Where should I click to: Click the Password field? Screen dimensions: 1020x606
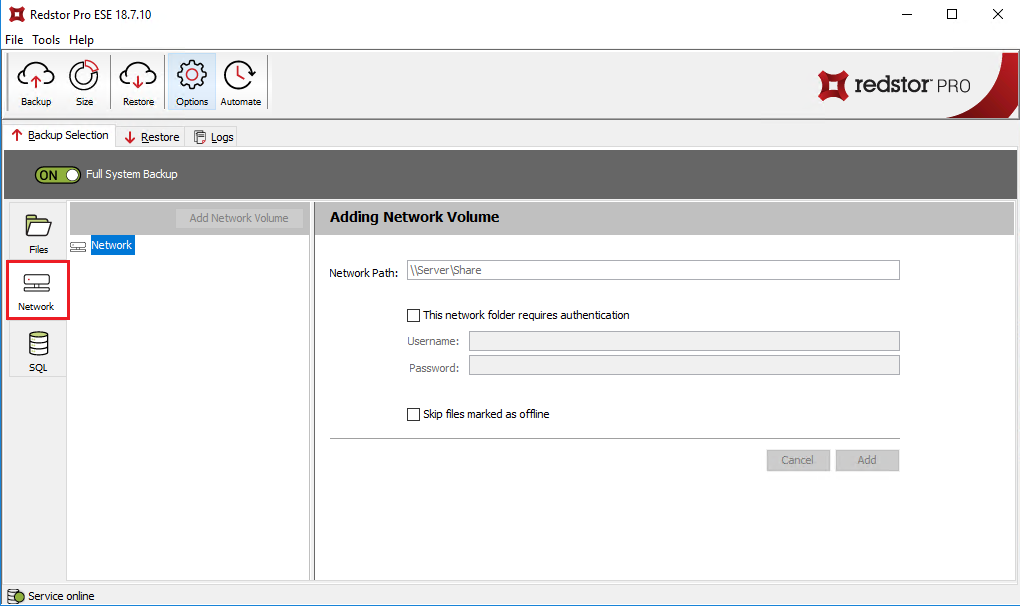pyautogui.click(x=684, y=365)
